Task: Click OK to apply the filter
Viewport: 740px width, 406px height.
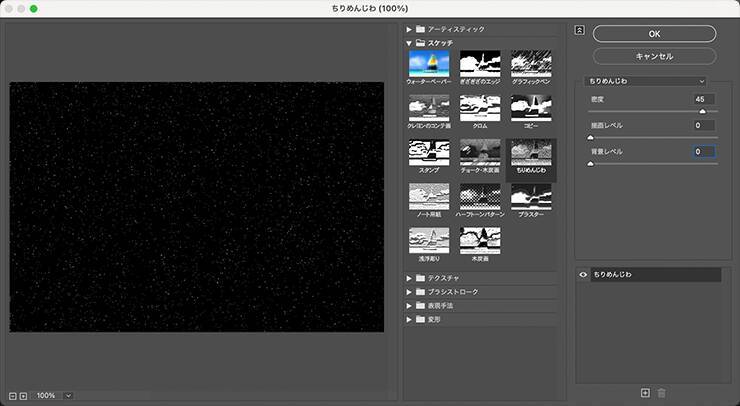Action: pos(654,34)
